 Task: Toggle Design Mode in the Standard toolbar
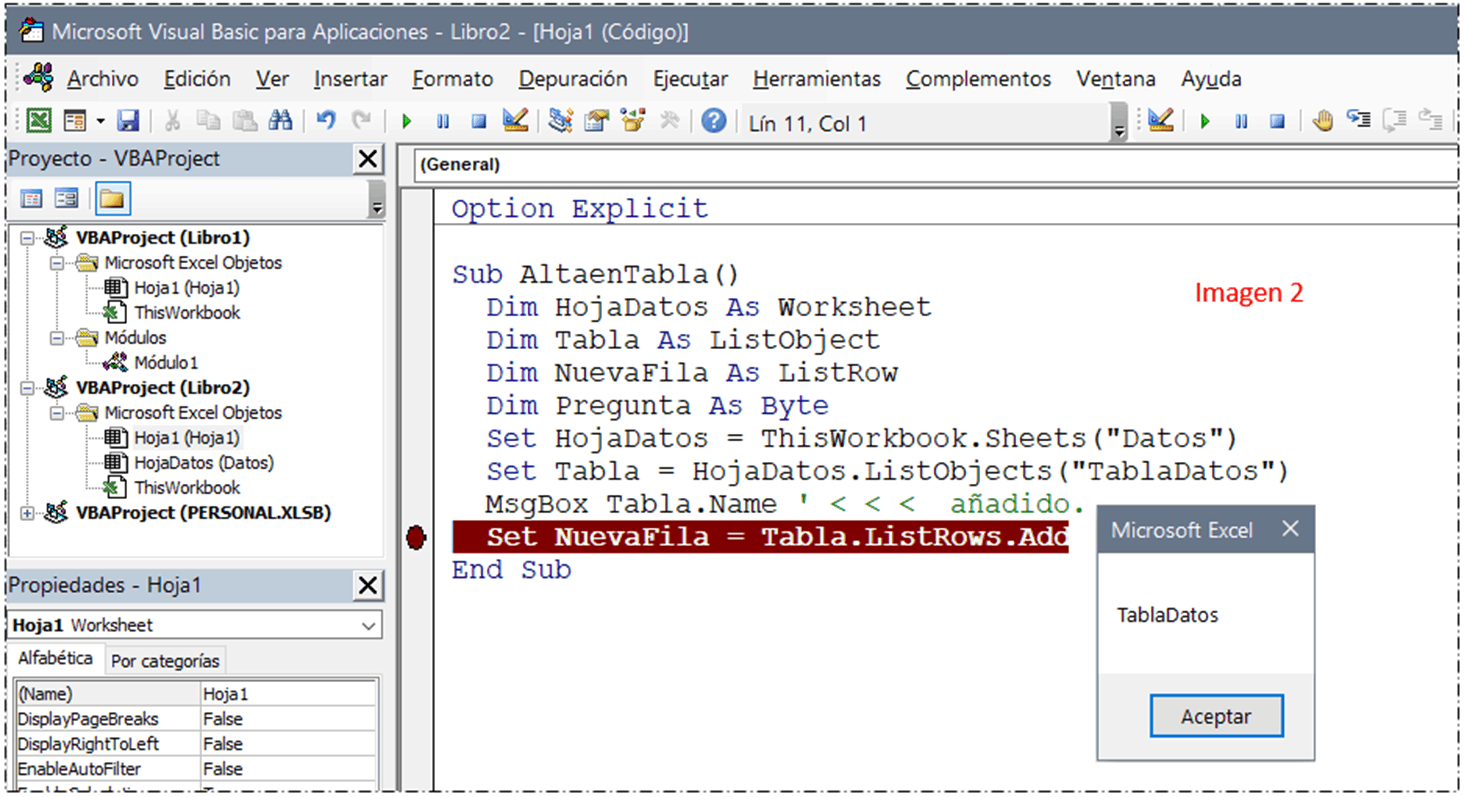coord(515,122)
